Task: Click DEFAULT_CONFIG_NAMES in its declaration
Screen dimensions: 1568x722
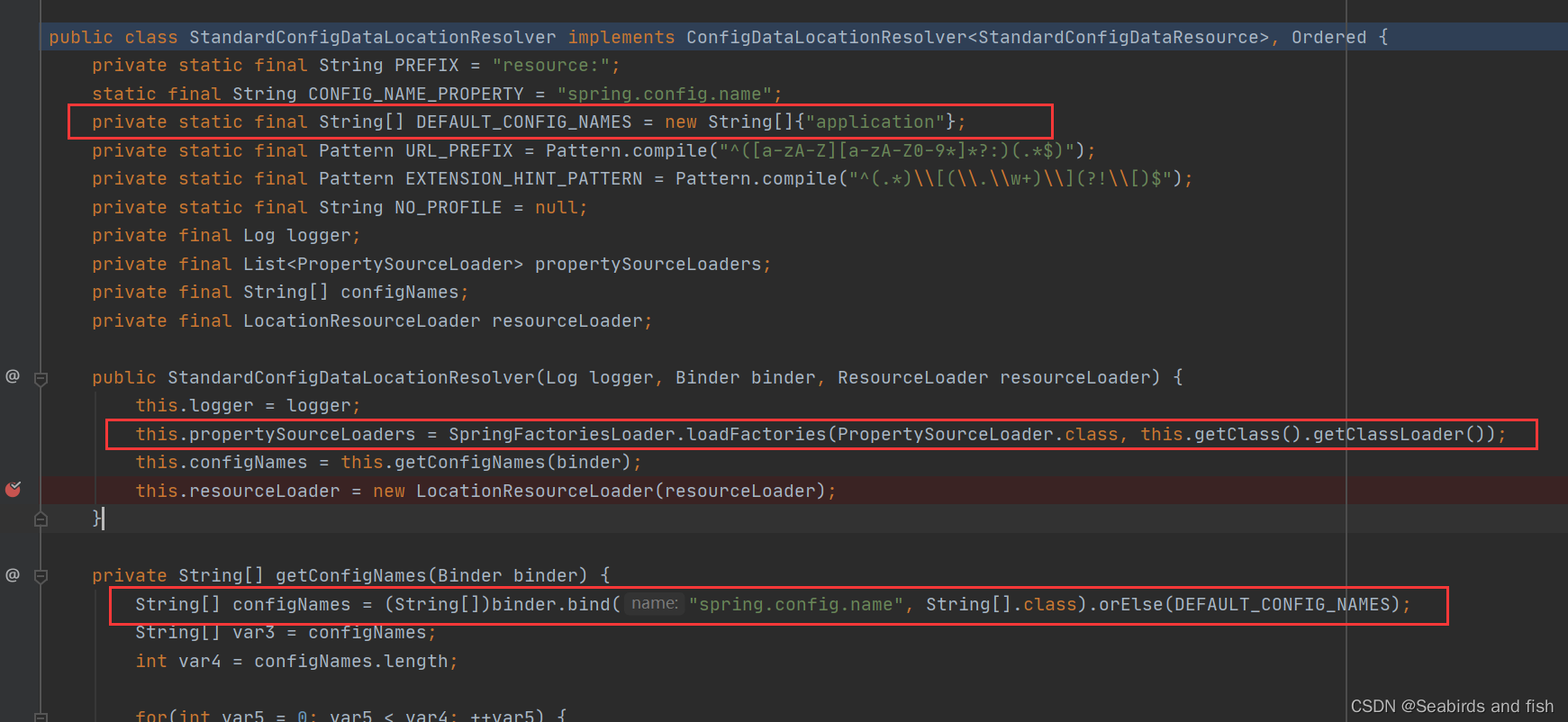Action: [x=524, y=122]
